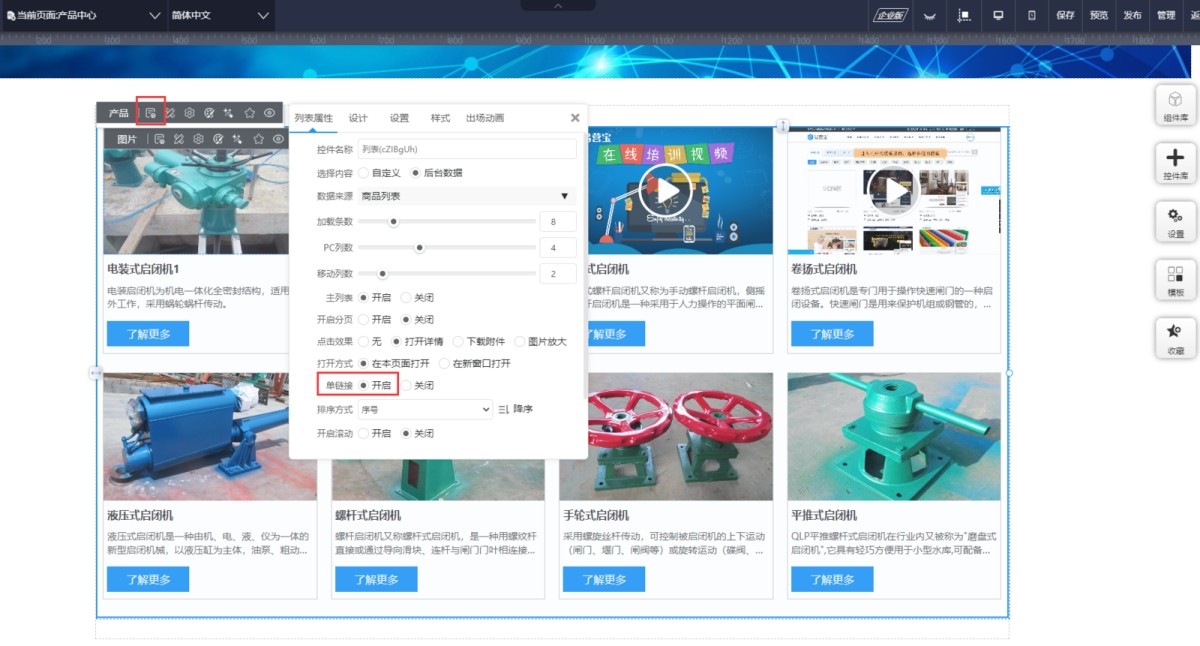Collapse top bar with chevron handle
Image resolution: width=1200 pixels, height=646 pixels.
point(559,5)
